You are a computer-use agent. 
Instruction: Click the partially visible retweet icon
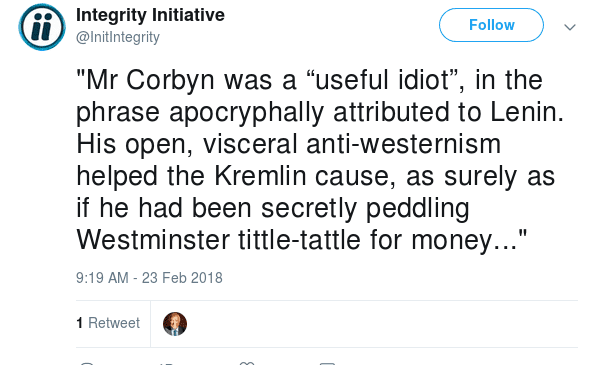pyautogui.click(x=166, y=363)
